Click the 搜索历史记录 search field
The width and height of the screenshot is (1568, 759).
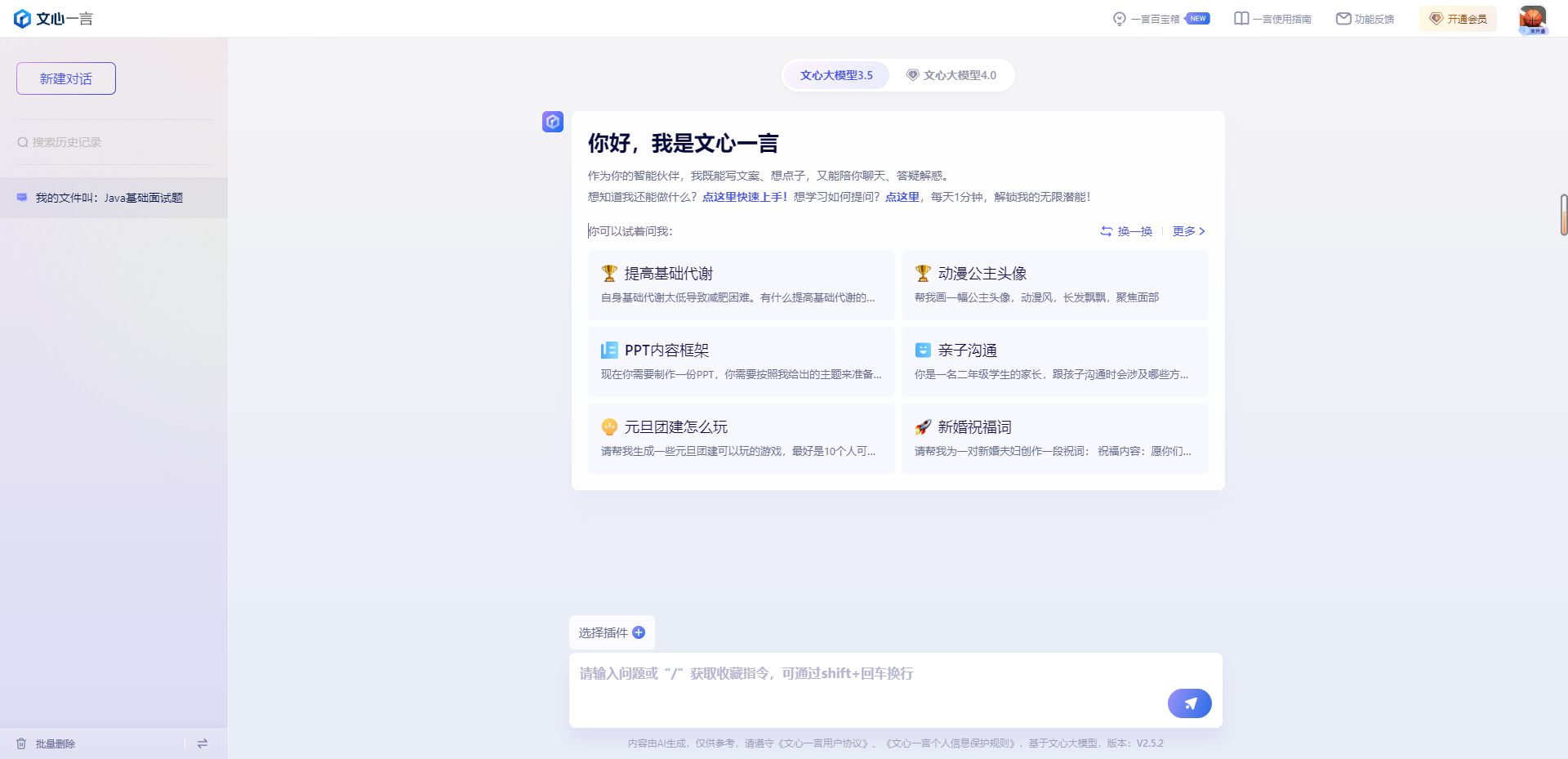[114, 142]
